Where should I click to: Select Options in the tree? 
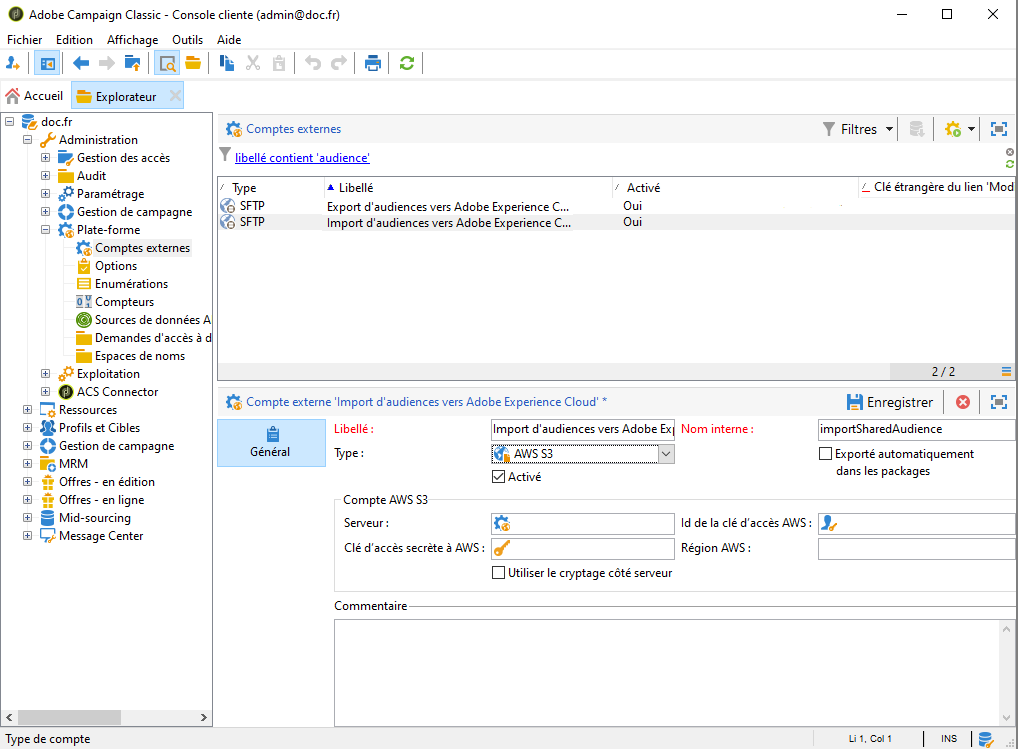116,266
